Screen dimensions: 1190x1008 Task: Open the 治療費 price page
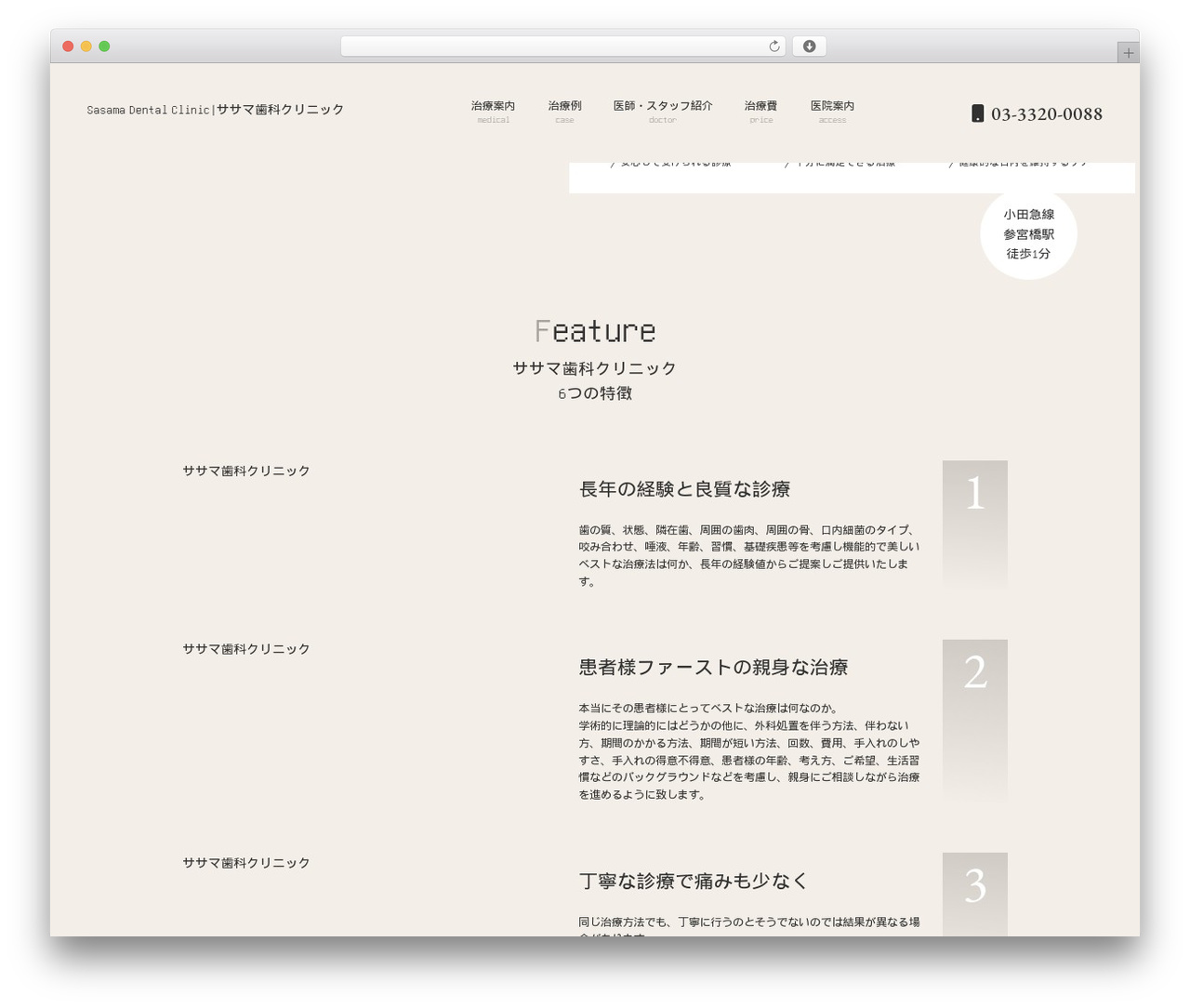click(760, 111)
